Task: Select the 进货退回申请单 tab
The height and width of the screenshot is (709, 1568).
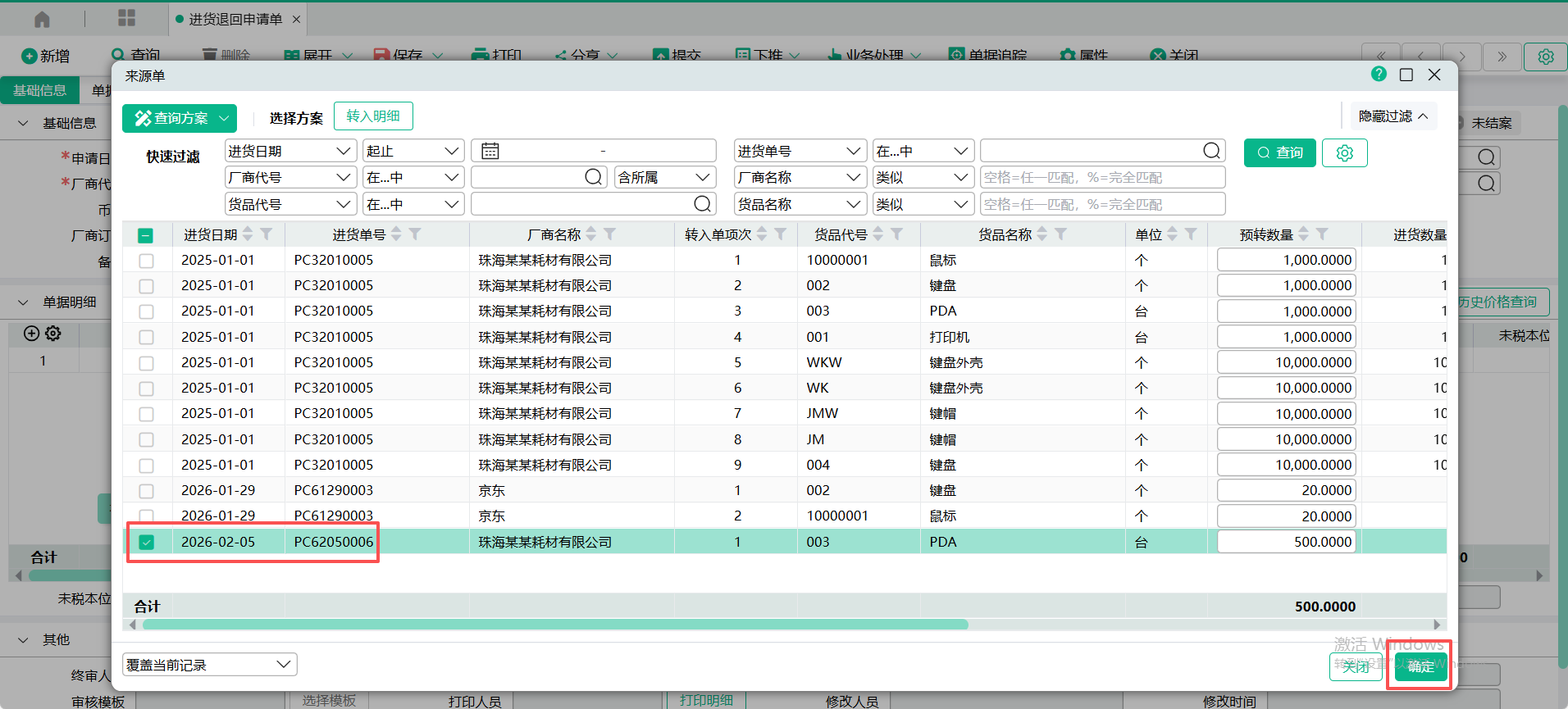Action: click(235, 19)
